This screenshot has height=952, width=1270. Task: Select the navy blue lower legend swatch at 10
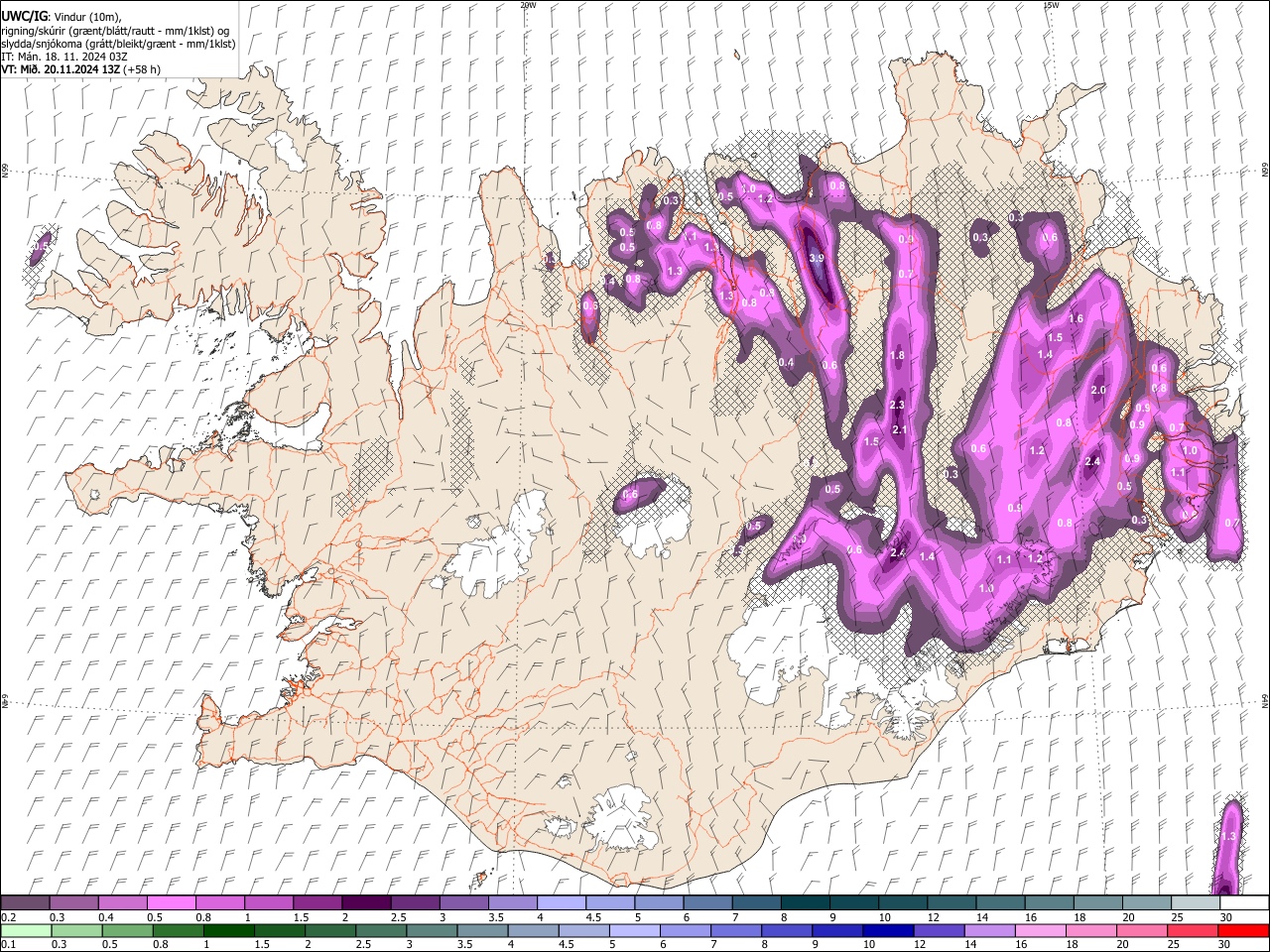click(886, 930)
